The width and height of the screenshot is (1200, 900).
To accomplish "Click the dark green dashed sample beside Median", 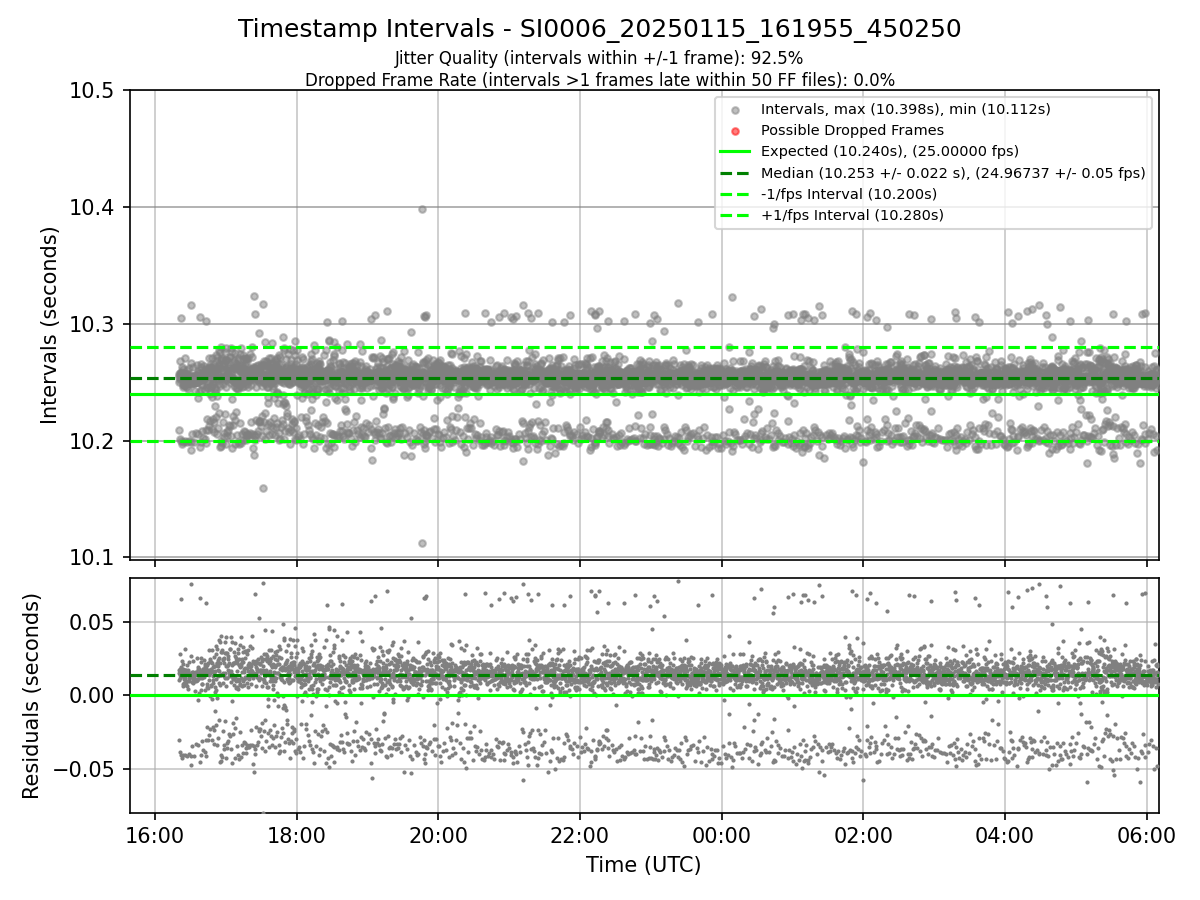I will pyautogui.click(x=735, y=173).
